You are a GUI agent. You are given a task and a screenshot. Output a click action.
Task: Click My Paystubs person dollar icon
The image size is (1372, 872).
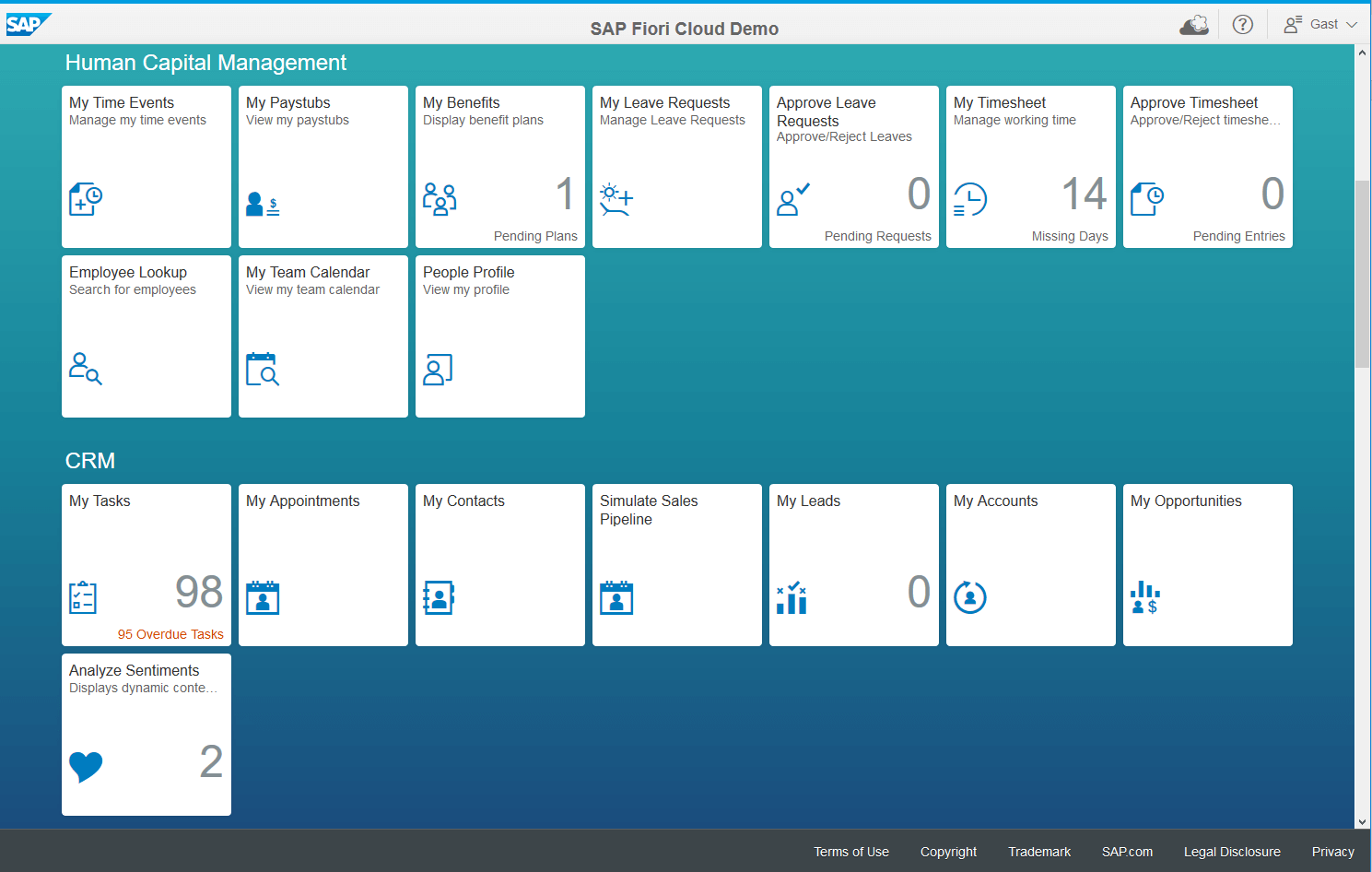click(x=263, y=204)
